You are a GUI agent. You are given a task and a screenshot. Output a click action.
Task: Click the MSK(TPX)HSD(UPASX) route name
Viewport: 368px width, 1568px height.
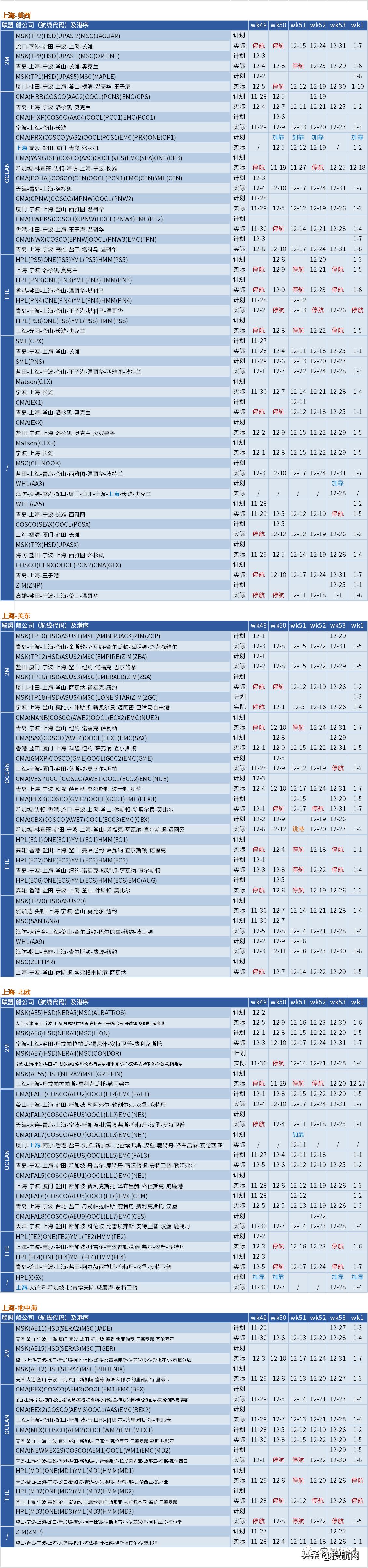point(48,544)
